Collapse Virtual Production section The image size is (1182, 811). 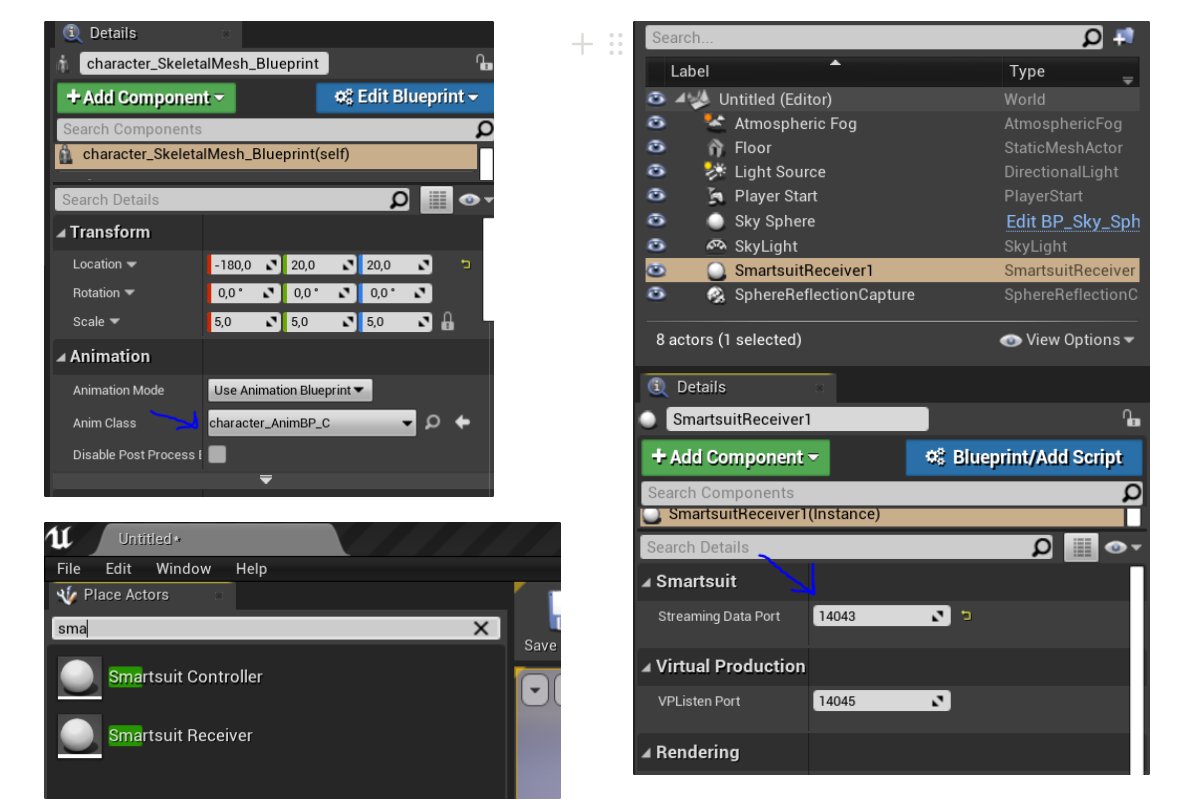tap(646, 668)
